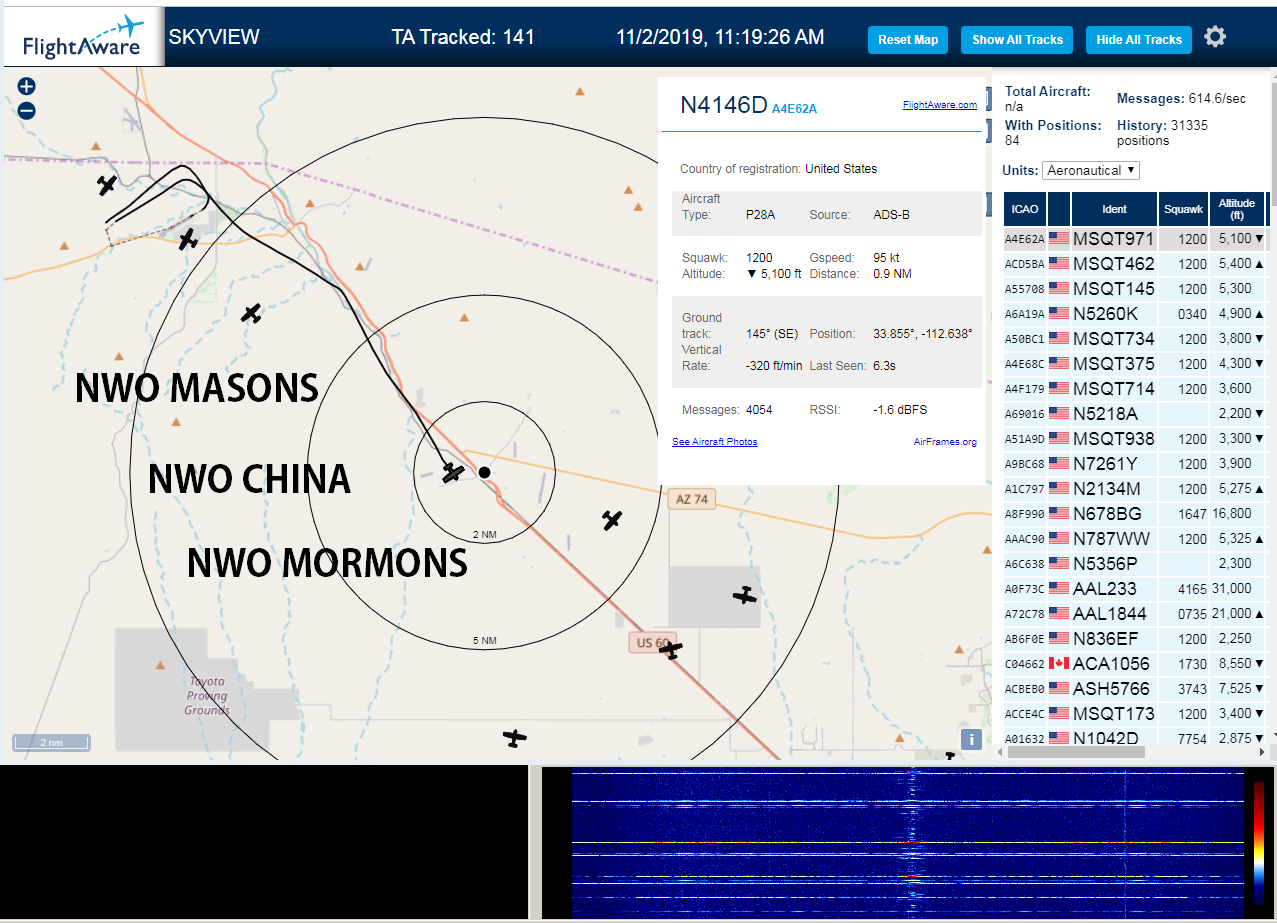
Task: Sort table by Ident column
Action: [1114, 209]
